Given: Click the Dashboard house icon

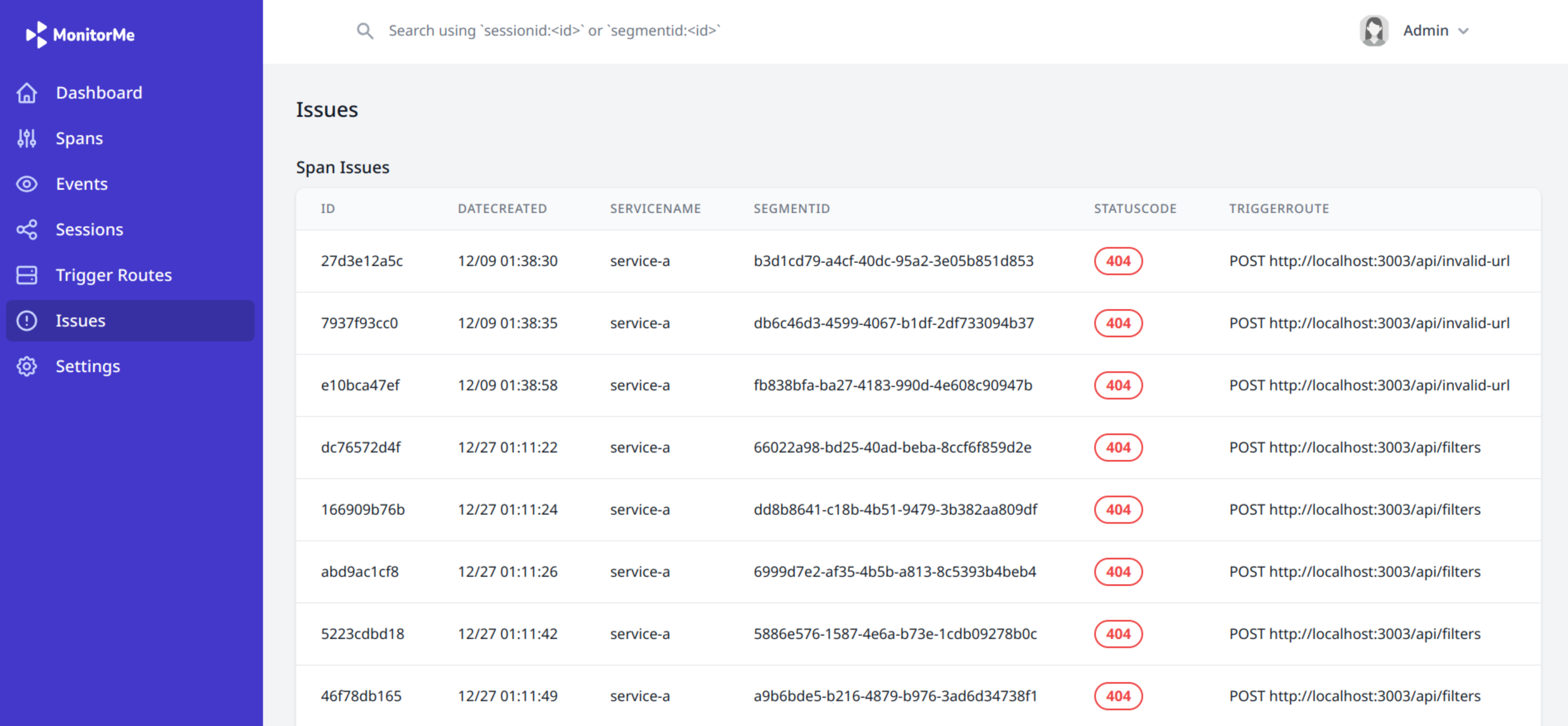Looking at the screenshot, I should tap(27, 93).
